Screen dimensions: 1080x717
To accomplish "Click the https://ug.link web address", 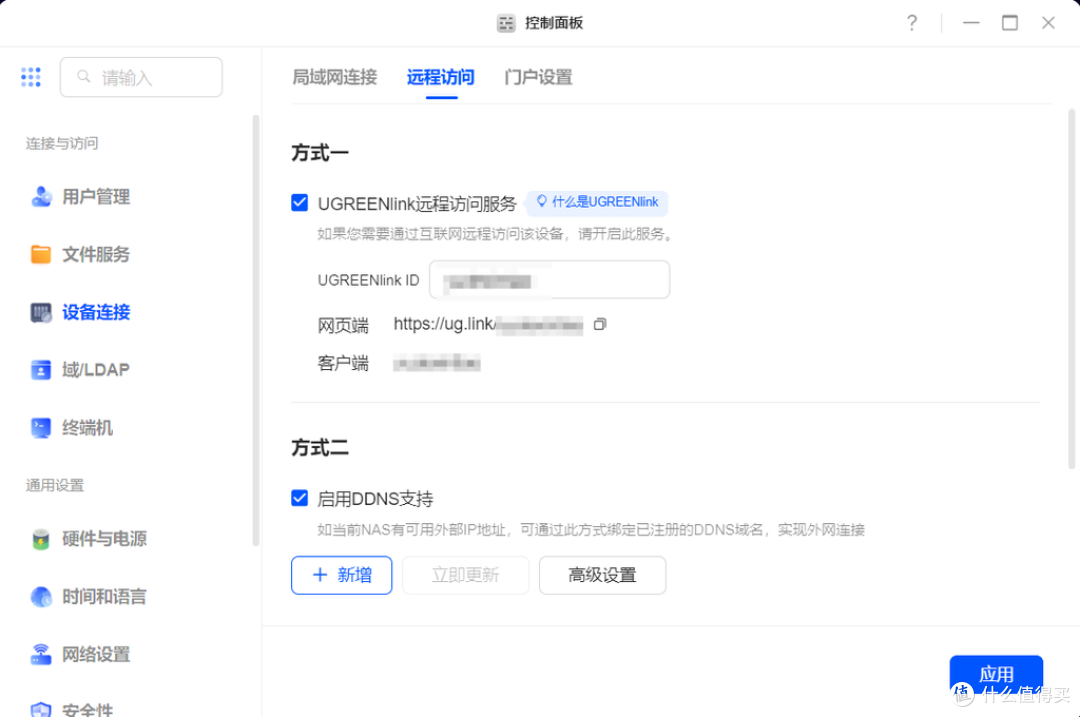I will pyautogui.click(x=488, y=324).
